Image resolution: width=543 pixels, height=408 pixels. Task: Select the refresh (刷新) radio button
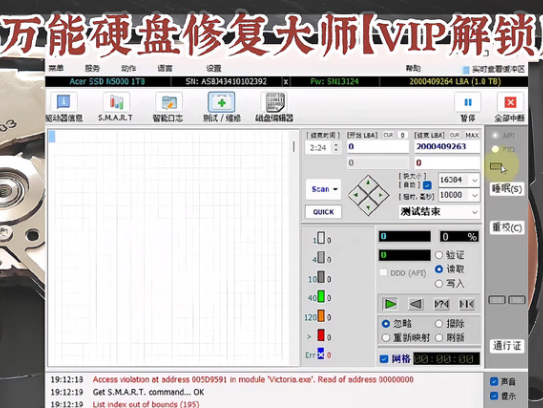[439, 337]
